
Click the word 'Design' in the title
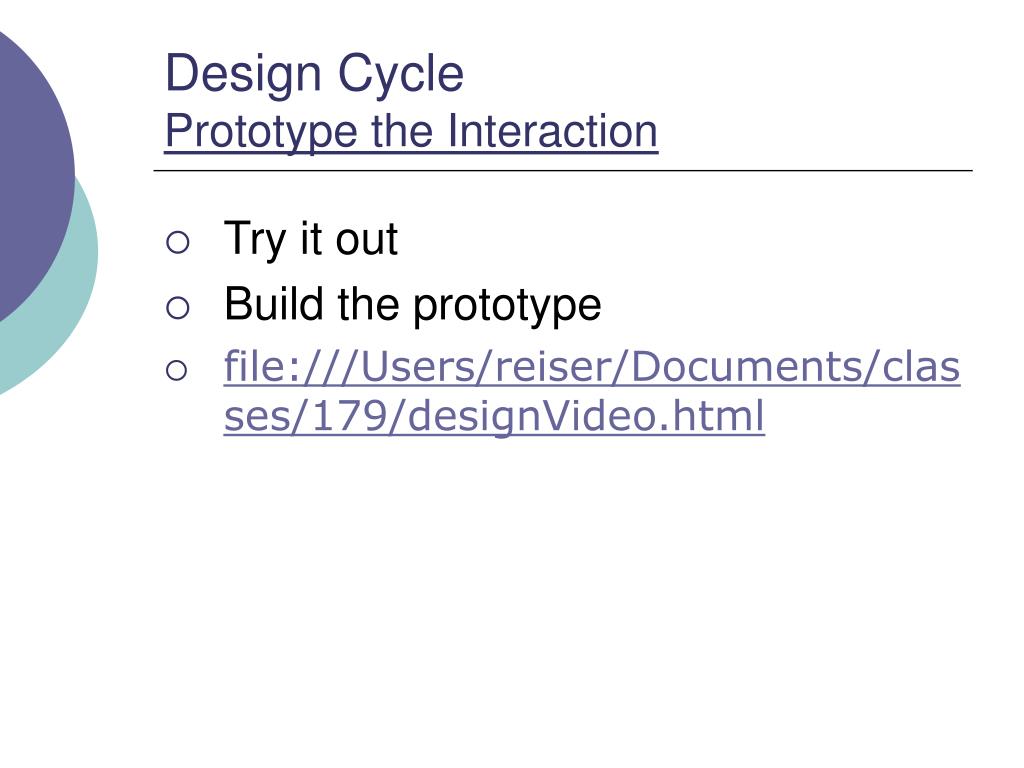(x=243, y=74)
